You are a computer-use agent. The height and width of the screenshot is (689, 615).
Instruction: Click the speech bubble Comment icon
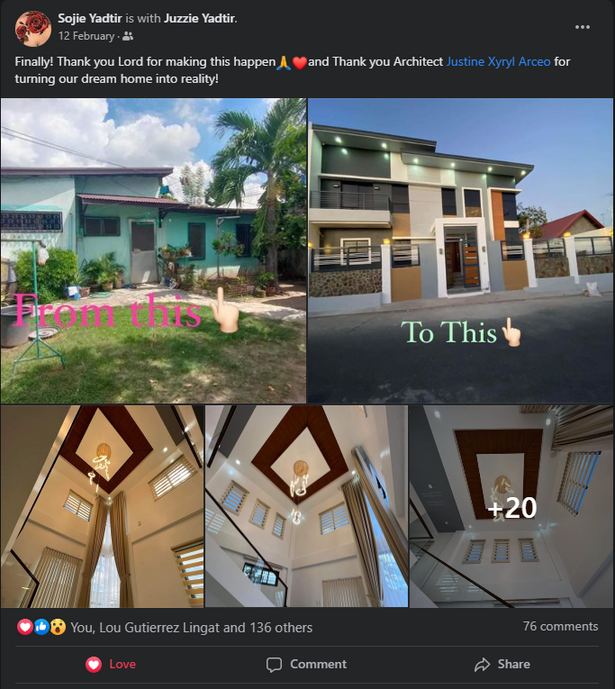coord(274,664)
